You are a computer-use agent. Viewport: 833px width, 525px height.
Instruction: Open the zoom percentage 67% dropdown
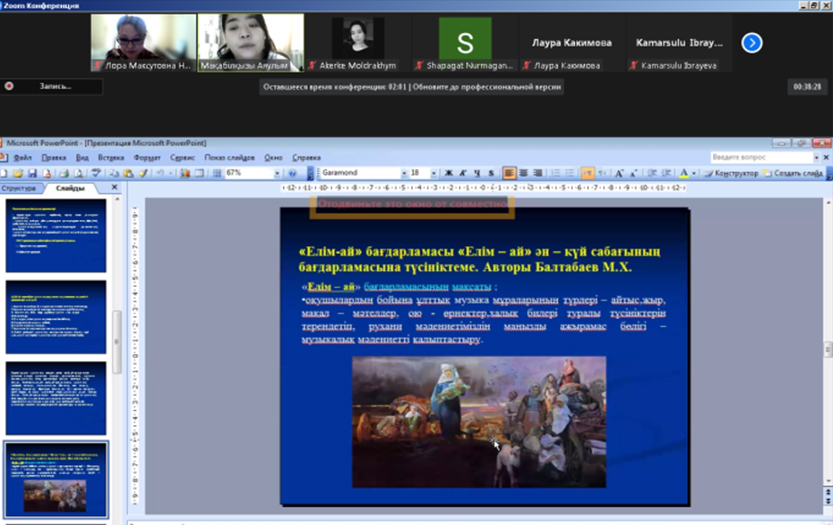click(x=277, y=173)
